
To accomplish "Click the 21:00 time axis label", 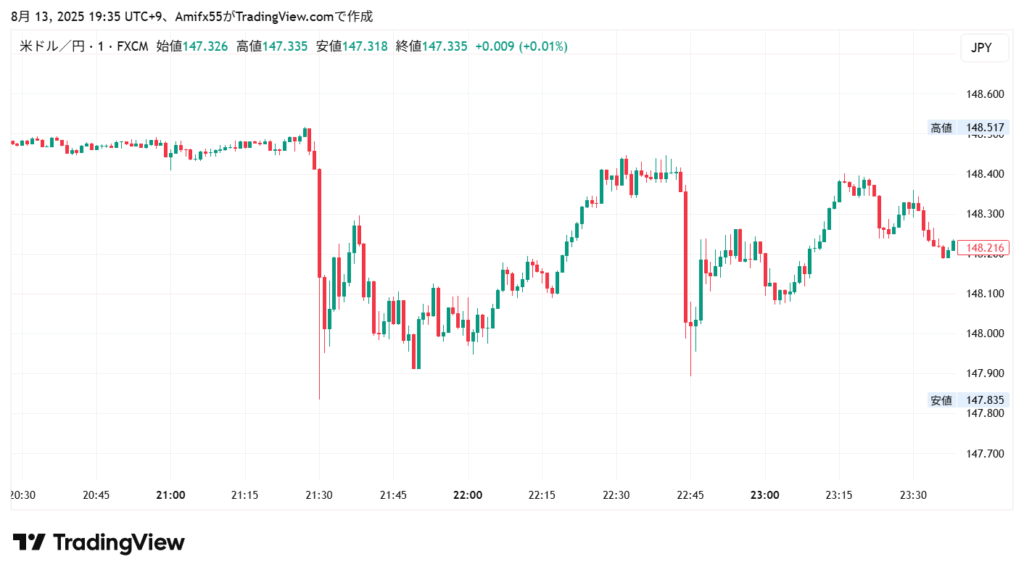I will coord(171,495).
